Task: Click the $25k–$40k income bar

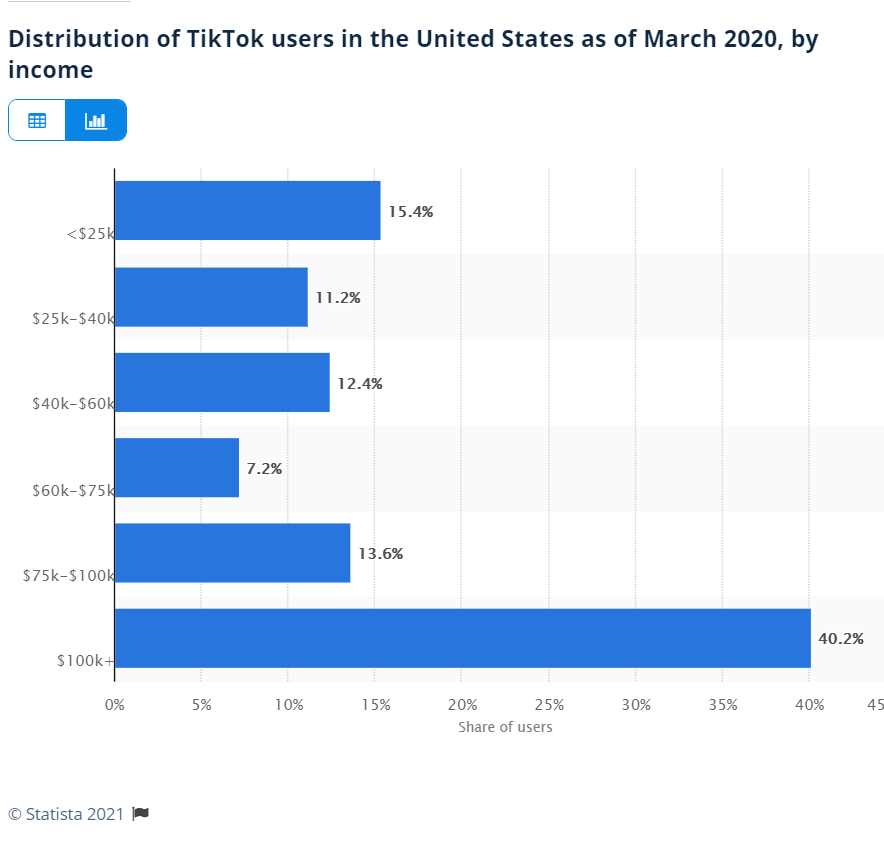Action: coord(211,297)
